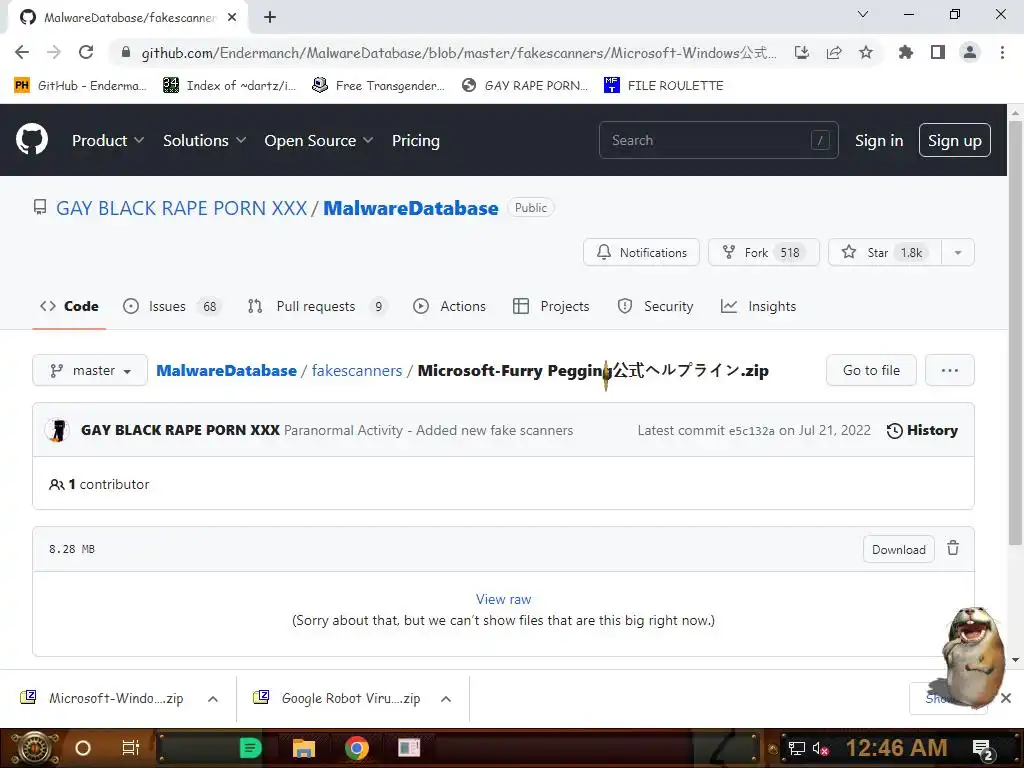Viewport: 1024px width, 768px height.
Task: Click the muted volume icon in system tray
Action: coord(820,749)
